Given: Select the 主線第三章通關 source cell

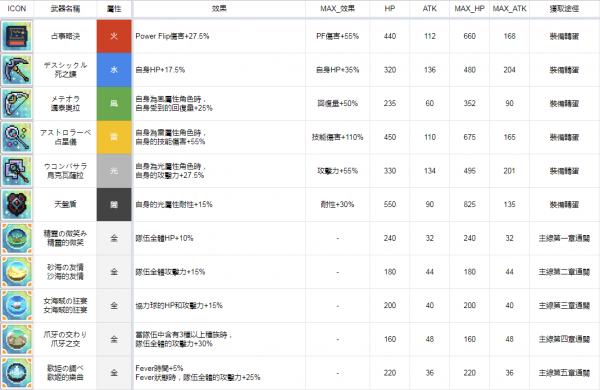Looking at the screenshot, I should pos(564,306).
